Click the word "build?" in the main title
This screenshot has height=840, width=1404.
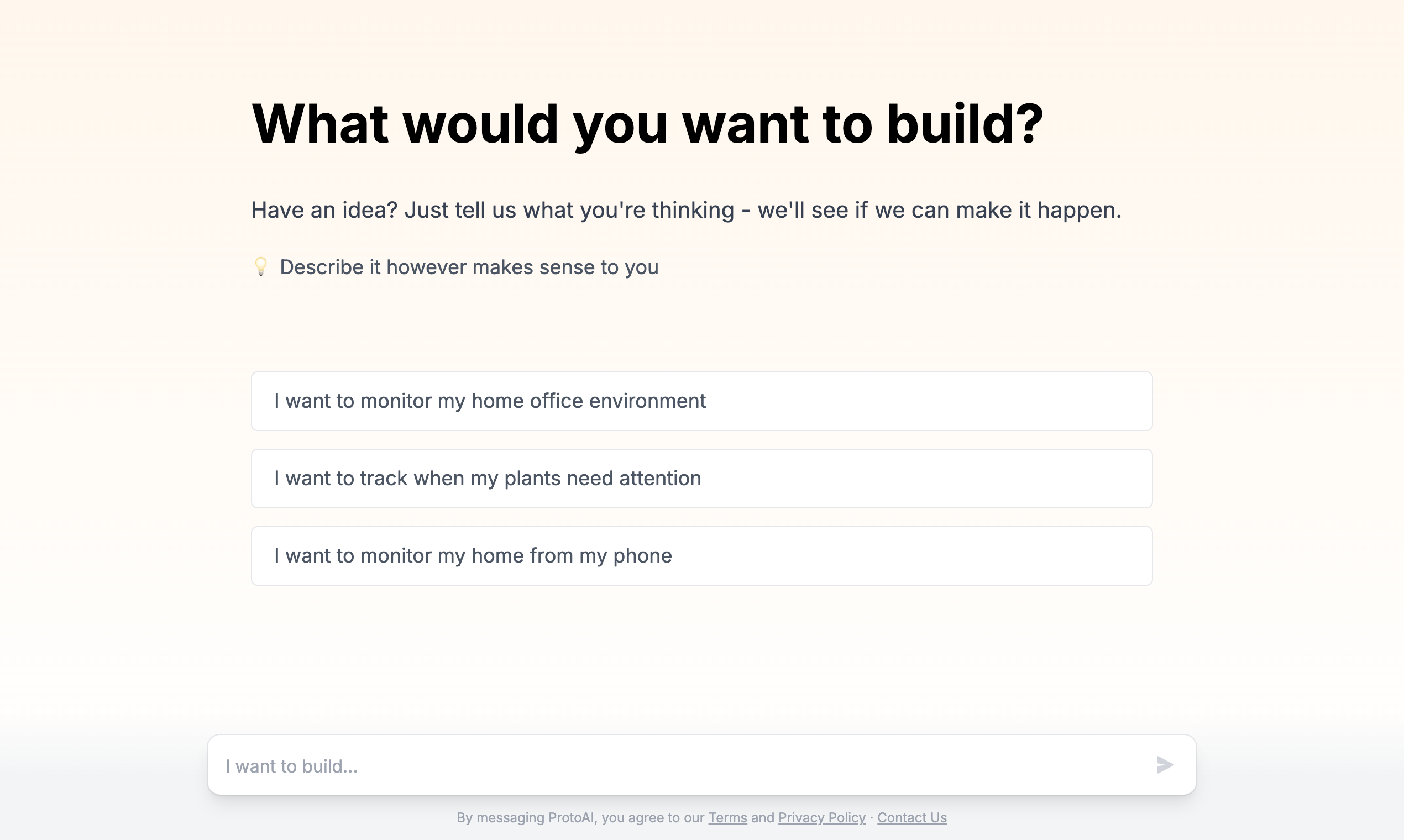tap(965, 124)
